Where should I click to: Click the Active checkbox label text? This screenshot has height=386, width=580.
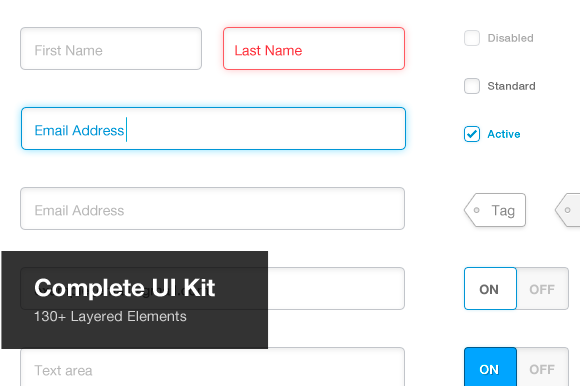[x=504, y=134]
